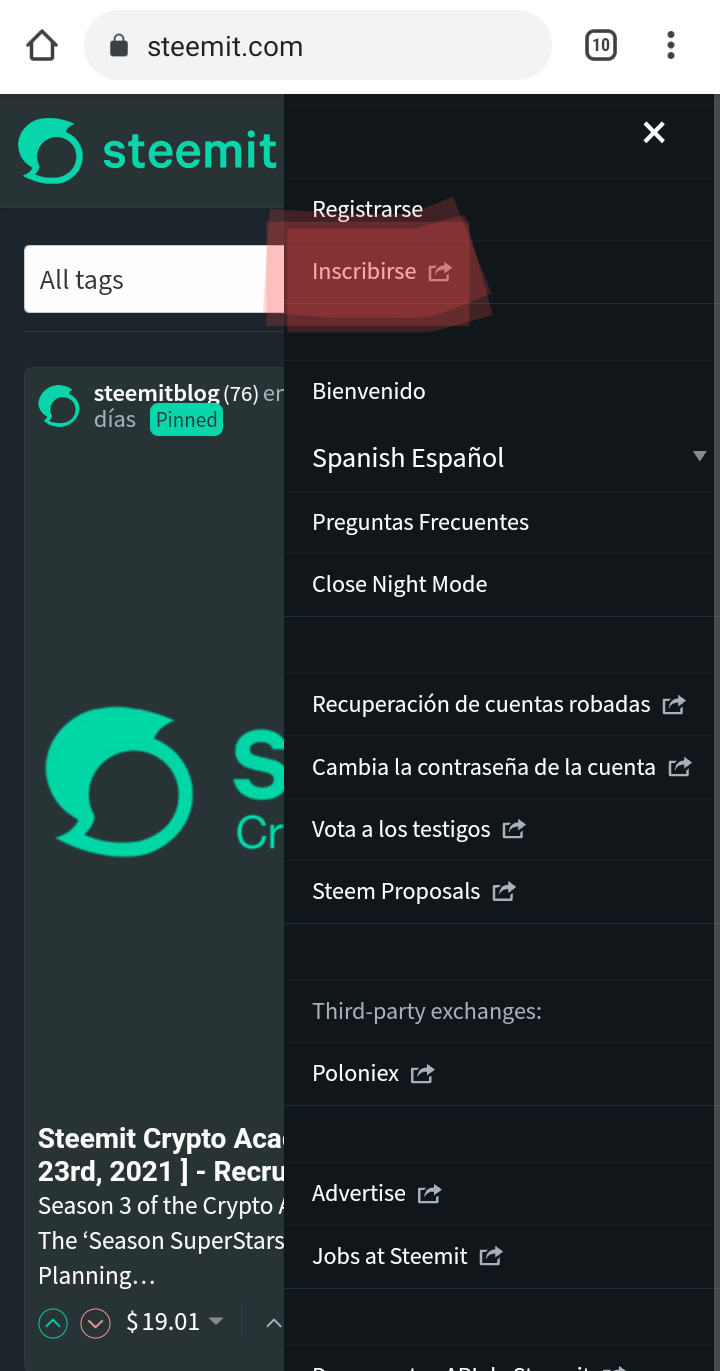
Task: Downvote the steemitblog pinned post
Action: tap(95, 1323)
